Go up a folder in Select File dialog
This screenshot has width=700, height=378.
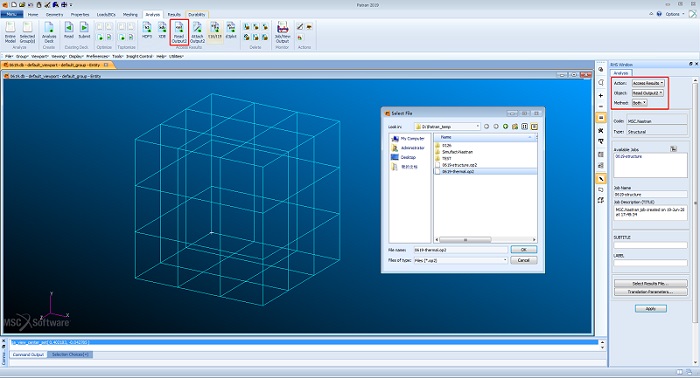(x=505, y=127)
